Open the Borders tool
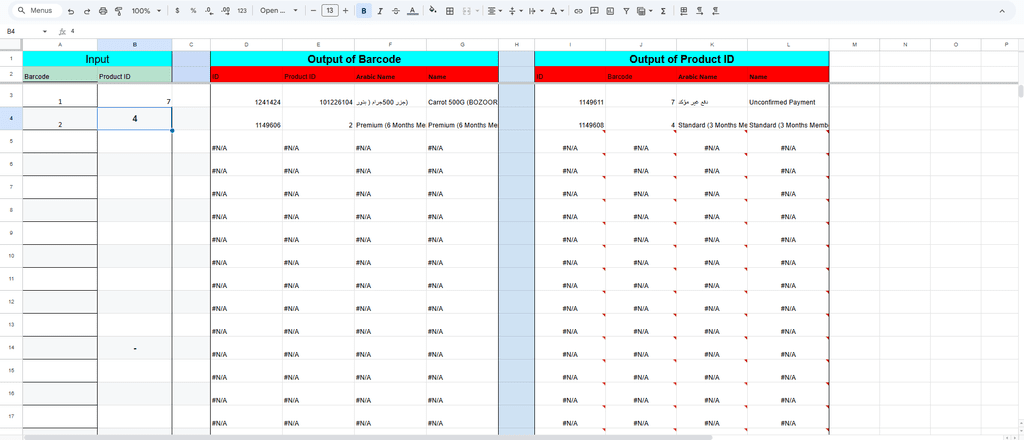 (450, 11)
